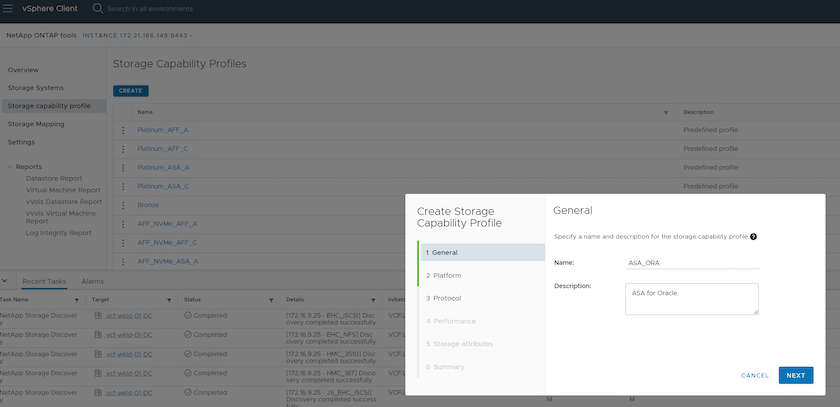Click the help icon beside profile instructions
This screenshot has height=407, width=840.
coord(753,237)
